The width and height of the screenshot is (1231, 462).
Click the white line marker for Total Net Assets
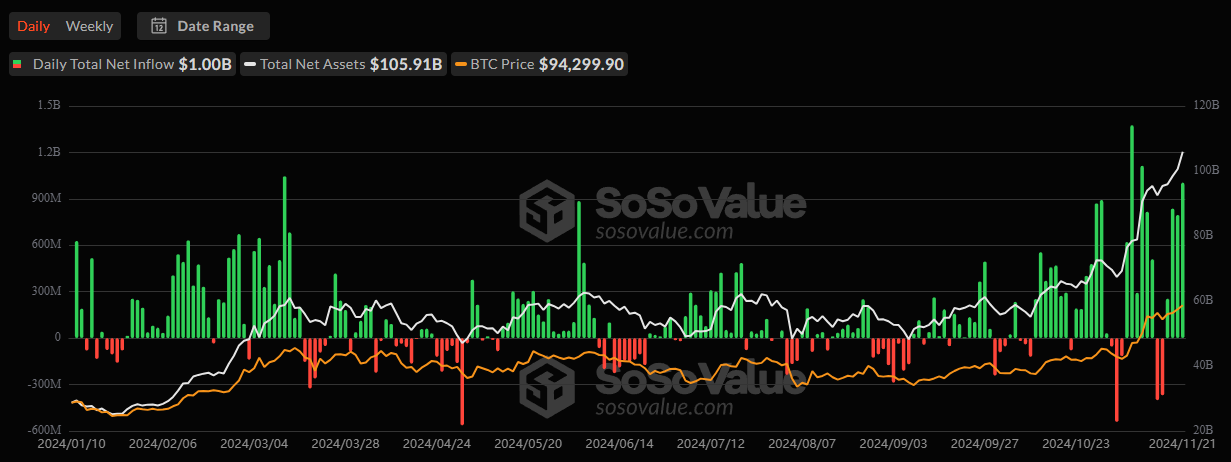(x=248, y=64)
